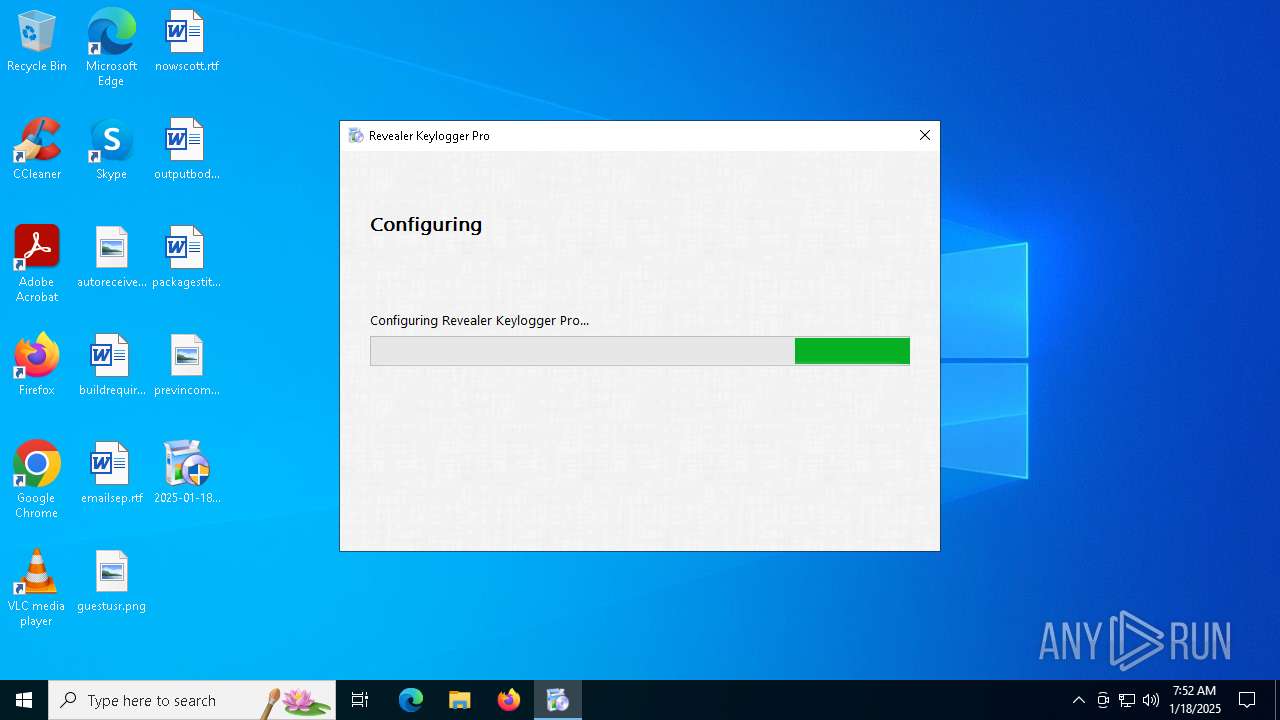Image resolution: width=1280 pixels, height=720 pixels.
Task: Click the 'Configuring' heading text
Action: click(426, 224)
